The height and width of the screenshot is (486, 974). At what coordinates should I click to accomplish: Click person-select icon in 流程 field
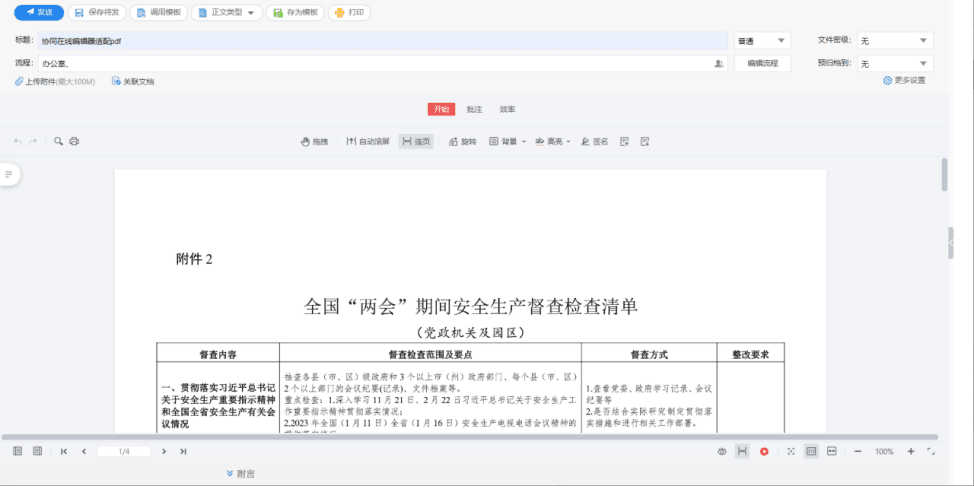[x=719, y=63]
